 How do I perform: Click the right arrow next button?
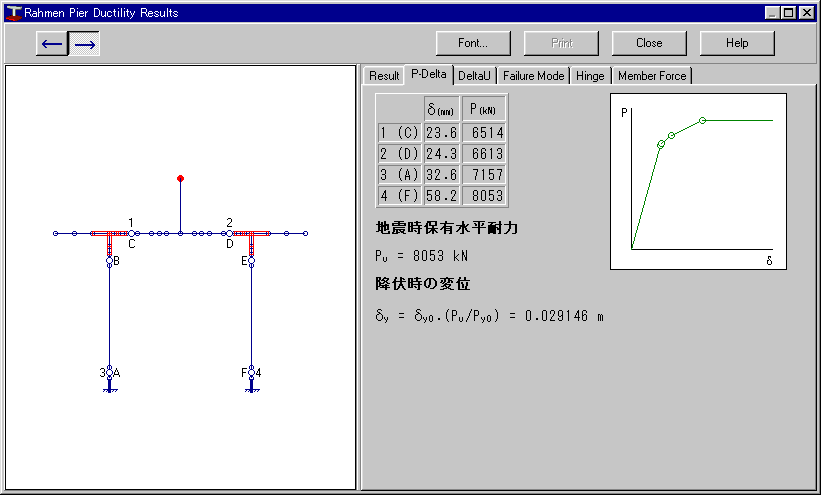tap(85, 44)
